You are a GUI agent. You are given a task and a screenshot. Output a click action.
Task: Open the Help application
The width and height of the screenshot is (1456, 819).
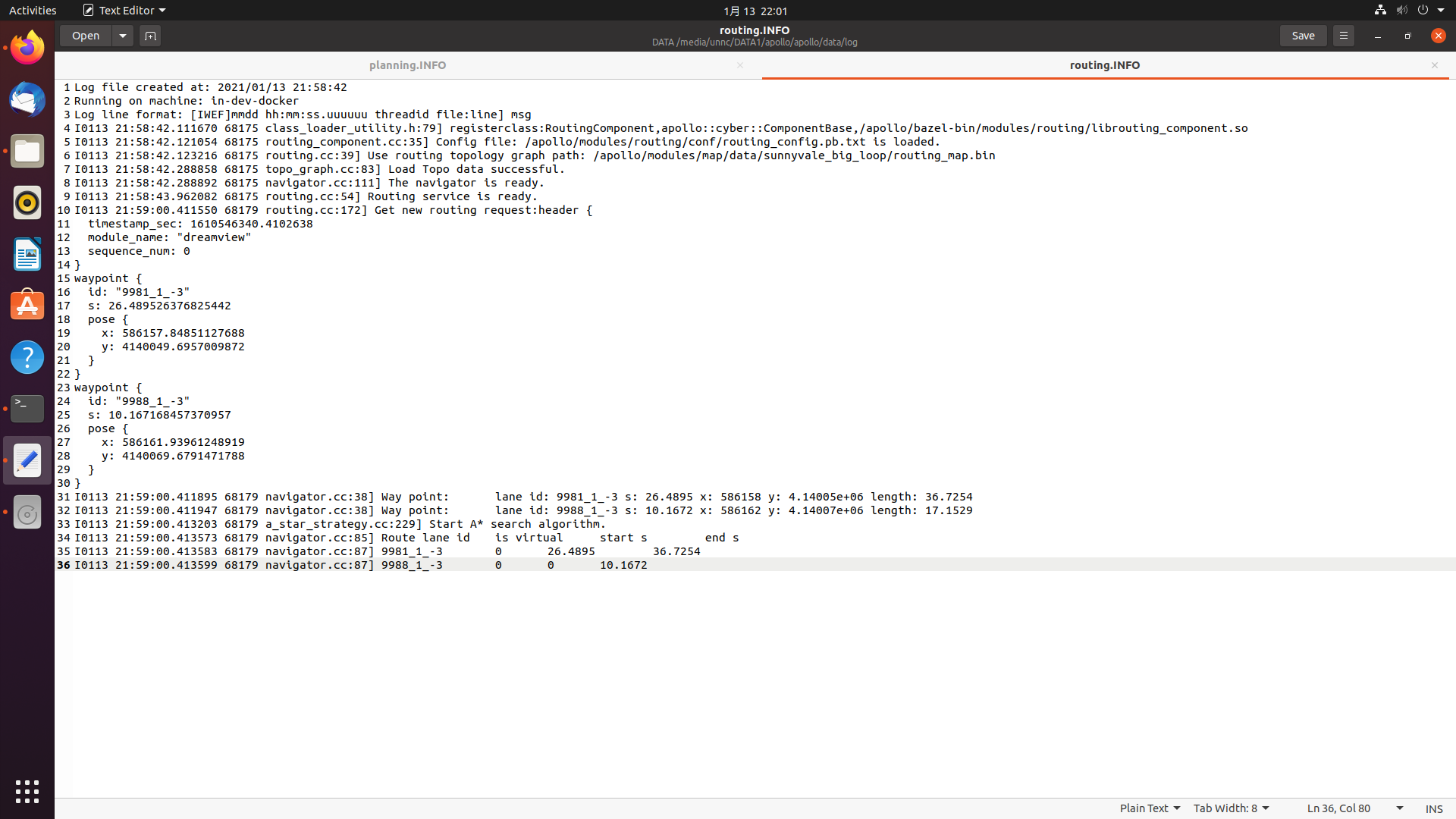[27, 357]
